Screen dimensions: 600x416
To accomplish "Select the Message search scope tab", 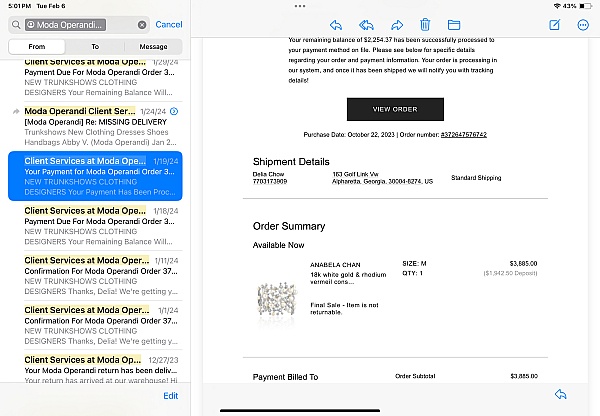I will click(153, 47).
